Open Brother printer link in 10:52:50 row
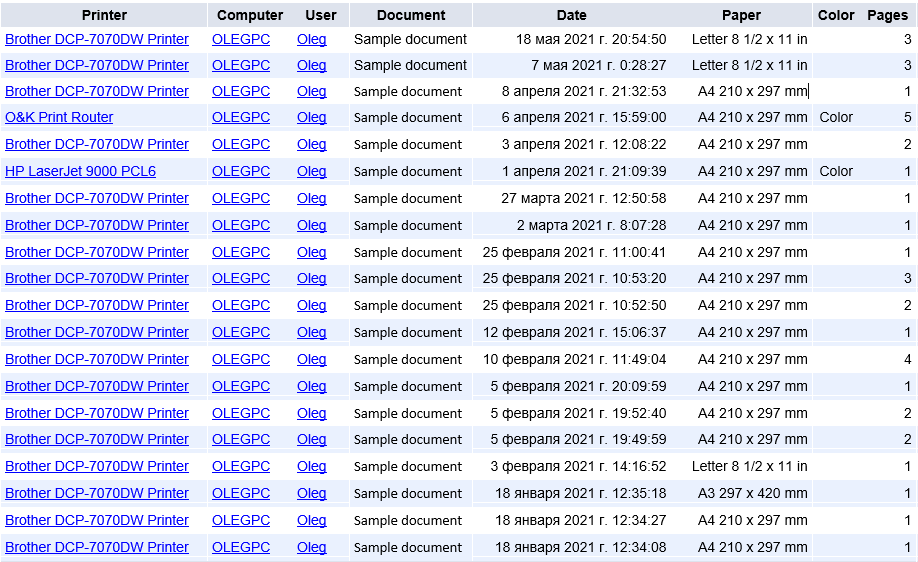This screenshot has width=918, height=562. [x=97, y=305]
